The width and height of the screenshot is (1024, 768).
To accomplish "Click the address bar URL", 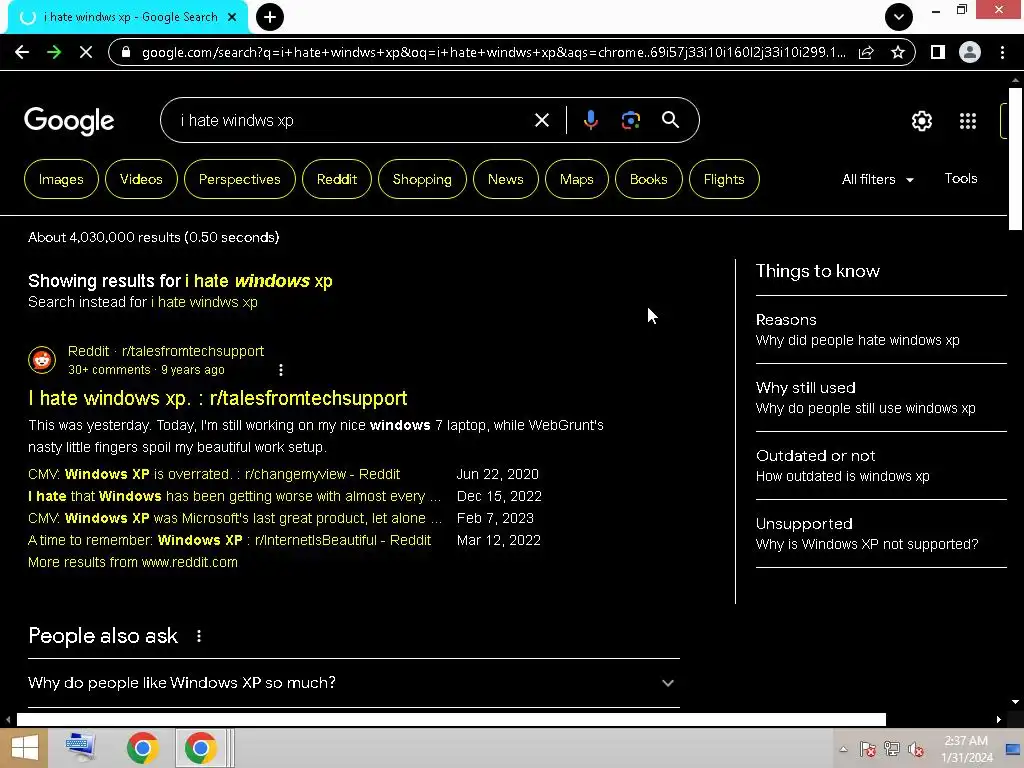I will click(493, 52).
